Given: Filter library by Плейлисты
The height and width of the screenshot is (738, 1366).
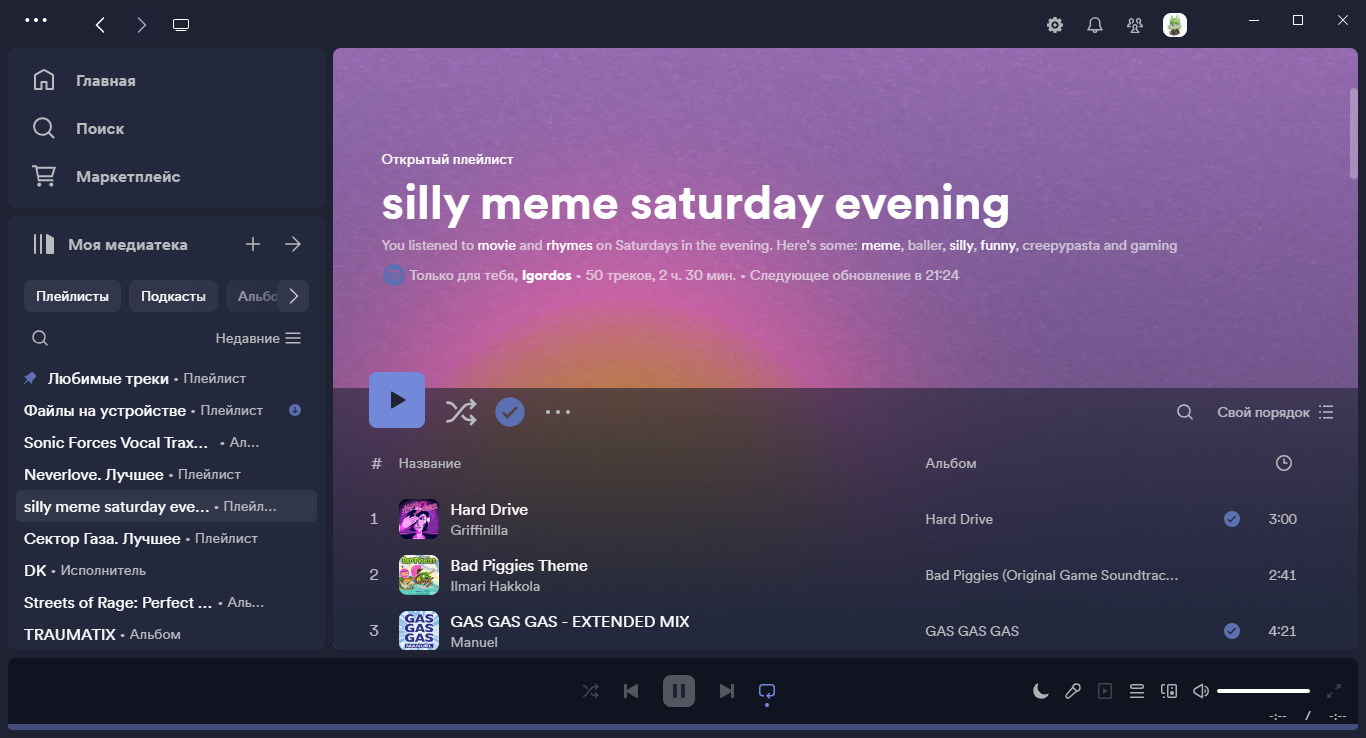Looking at the screenshot, I should click(73, 296).
